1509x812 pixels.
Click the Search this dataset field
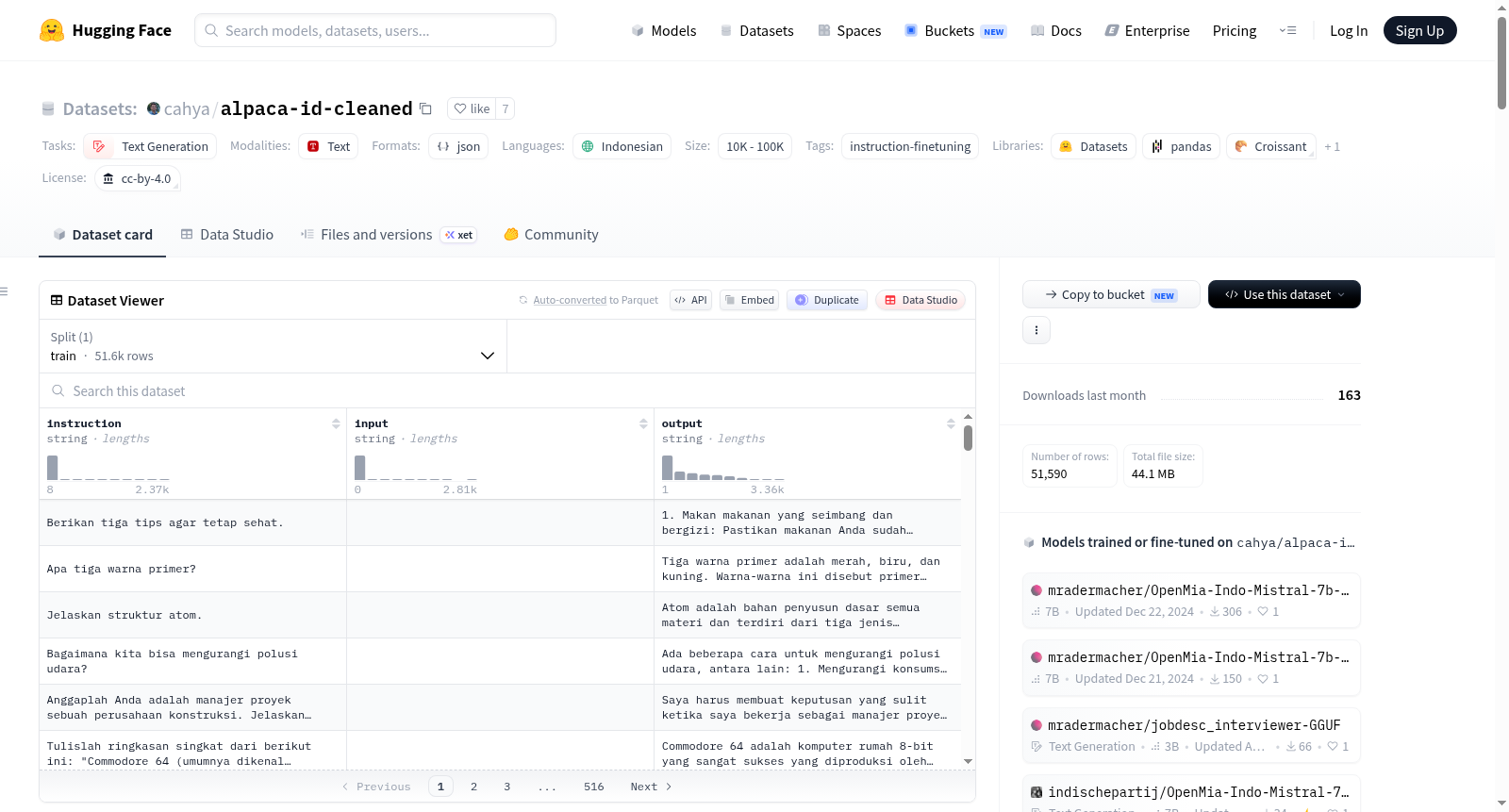(x=507, y=390)
